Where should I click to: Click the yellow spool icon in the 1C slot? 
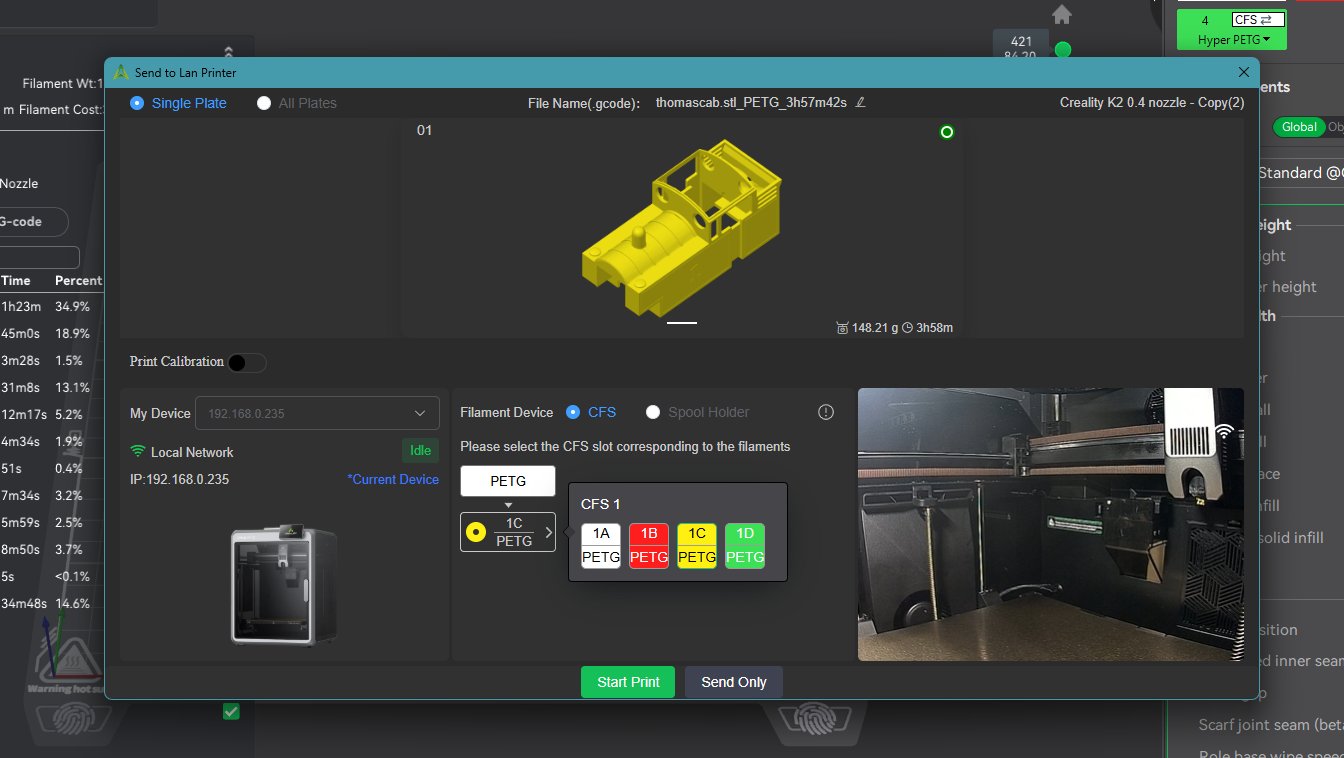[x=476, y=532]
